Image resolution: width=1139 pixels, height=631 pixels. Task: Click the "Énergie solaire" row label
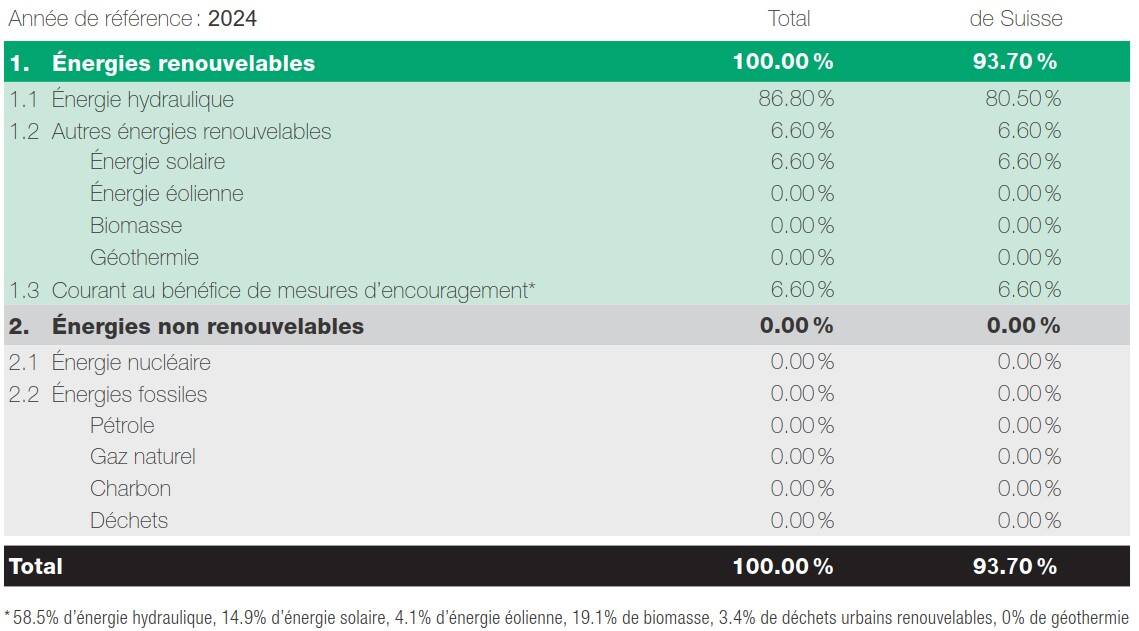[x=157, y=162]
